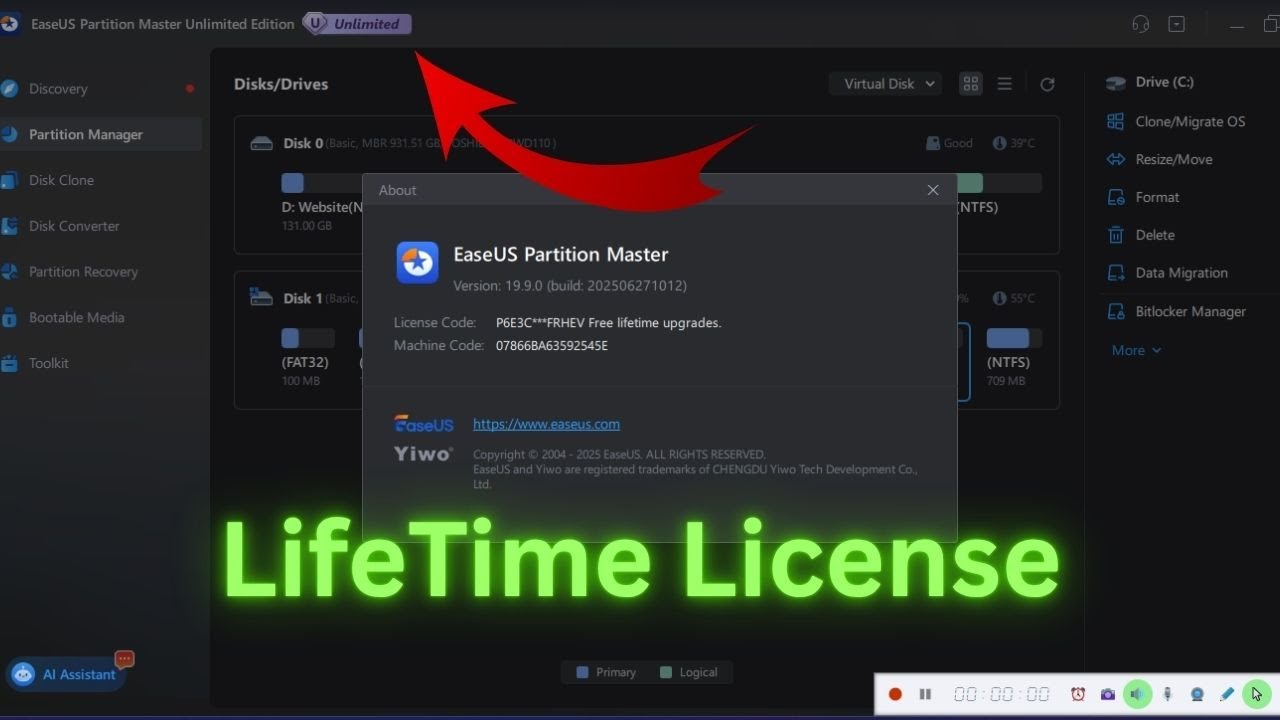Screen dimensions: 1280x720
Task: Click the Drive (C:) panel header
Action: (x=1151, y=82)
